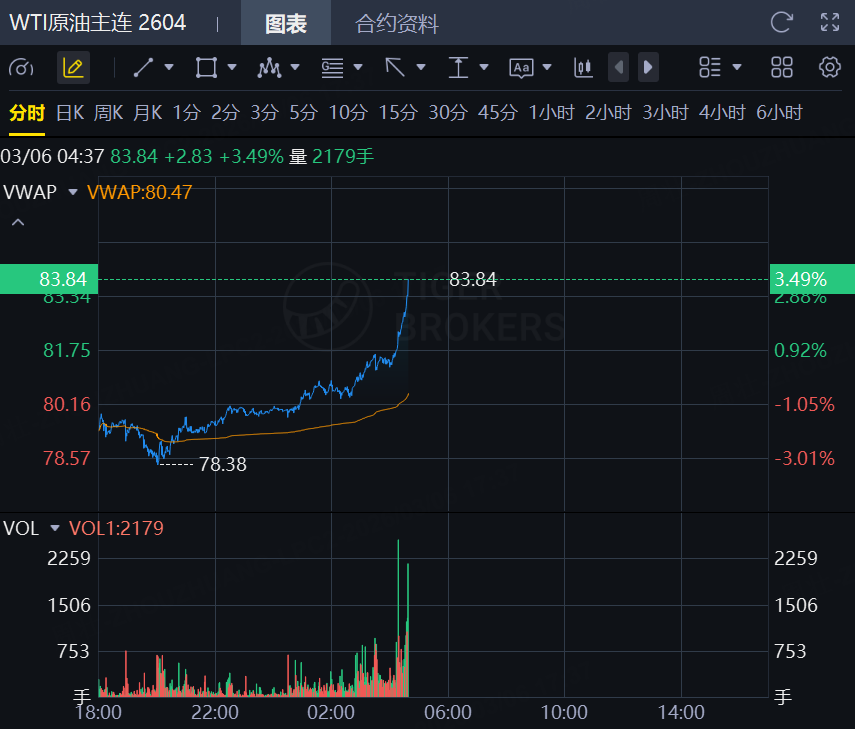855x729 pixels.
Task: Select the 15分 interval button
Action: click(397, 113)
